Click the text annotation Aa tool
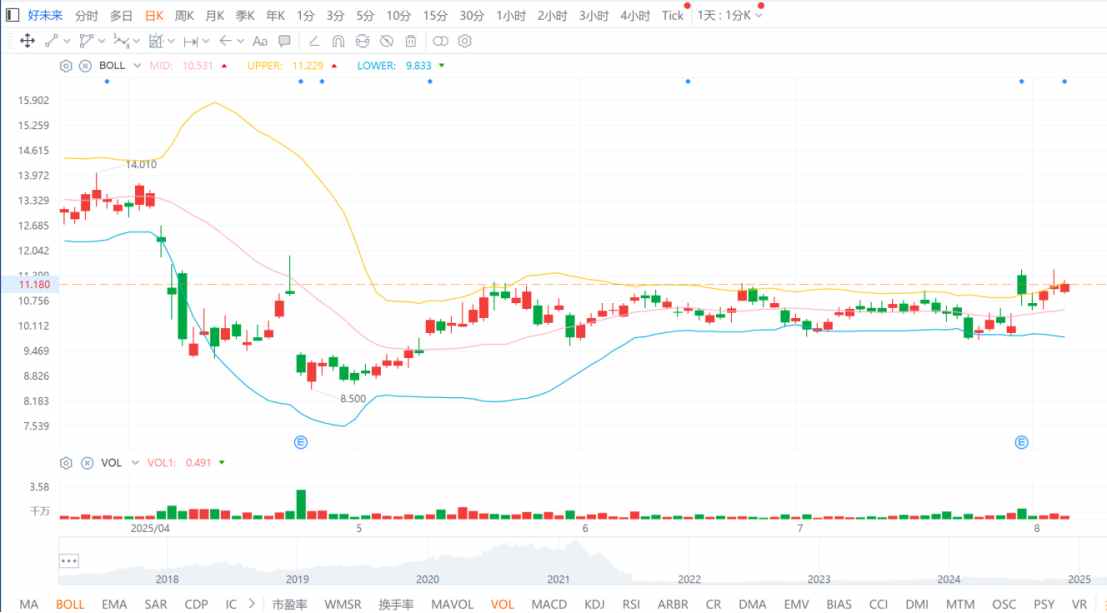This screenshot has width=1107, height=613. click(x=260, y=41)
